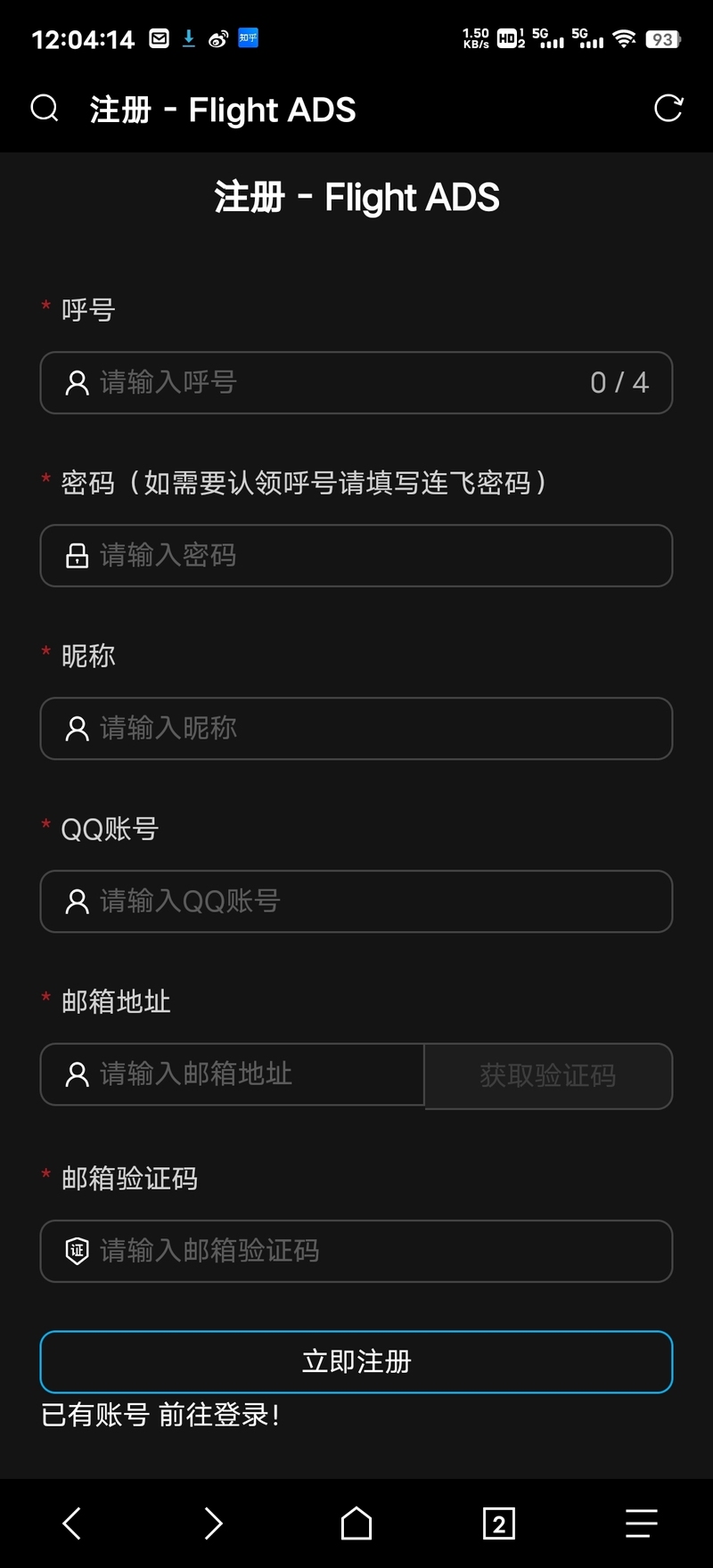
Task: Go back using browser back arrow
Action: (72, 1523)
